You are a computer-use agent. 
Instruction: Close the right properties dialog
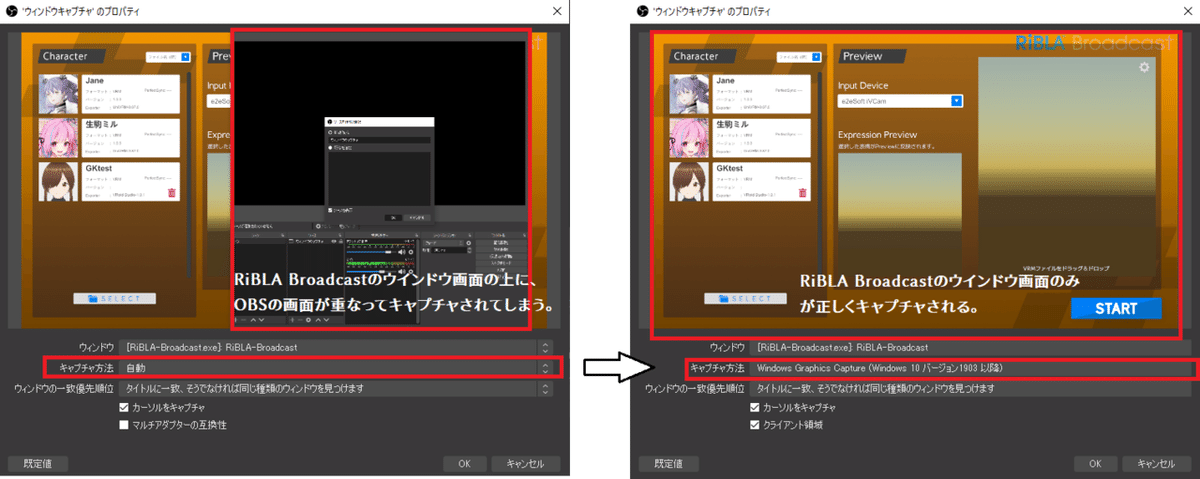click(1188, 9)
